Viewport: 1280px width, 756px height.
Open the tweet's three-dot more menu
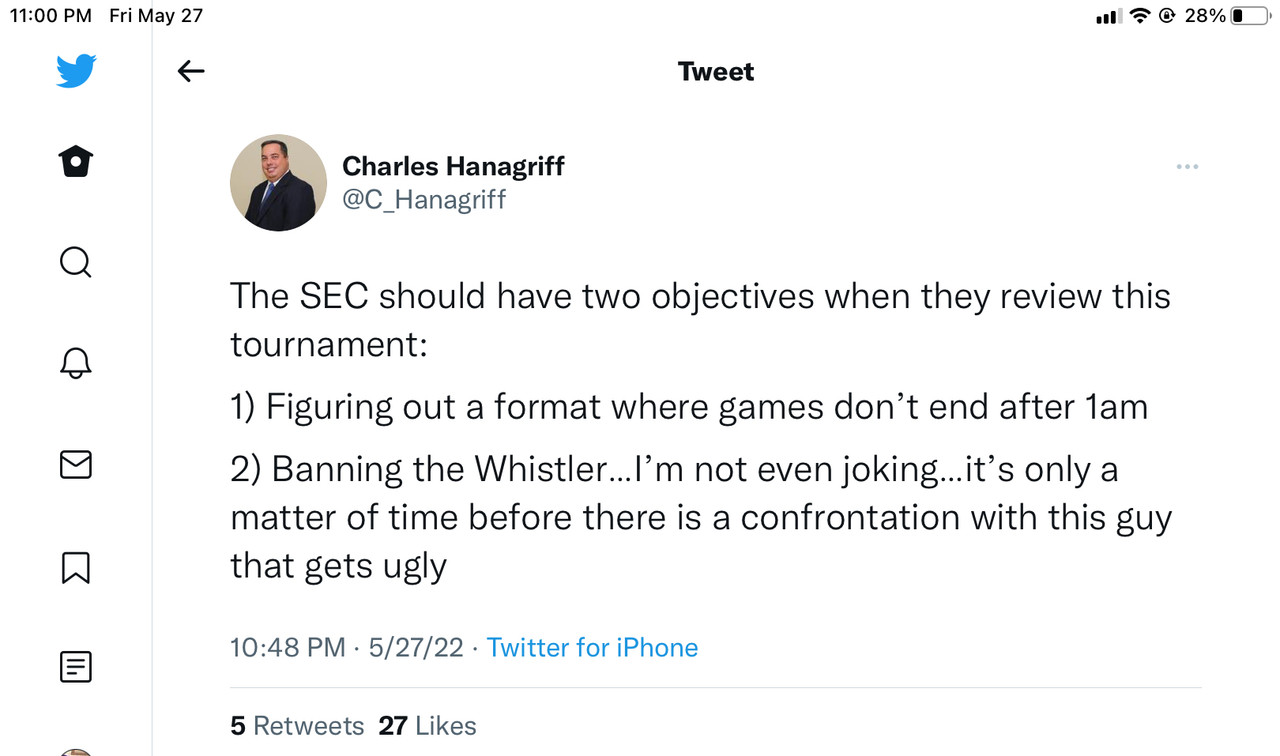click(1187, 167)
